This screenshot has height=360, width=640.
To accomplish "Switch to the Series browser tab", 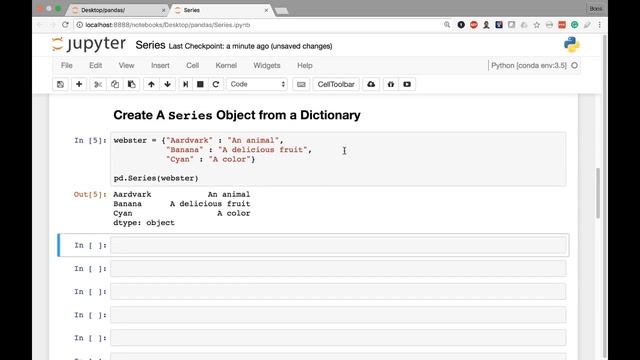I will [x=220, y=10].
